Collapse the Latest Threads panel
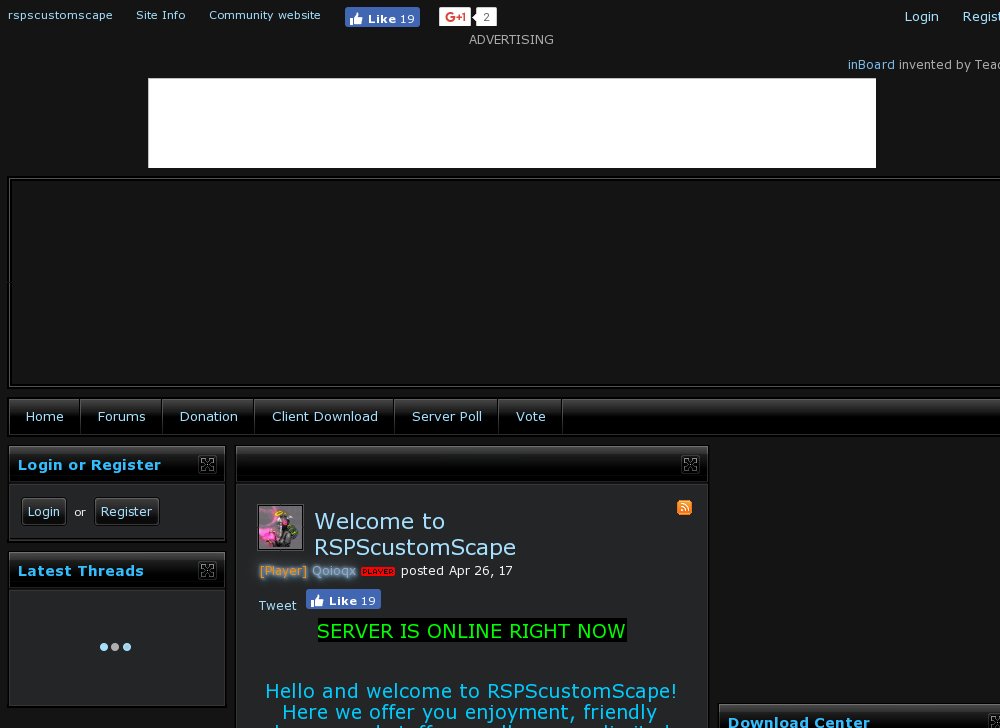 point(207,570)
